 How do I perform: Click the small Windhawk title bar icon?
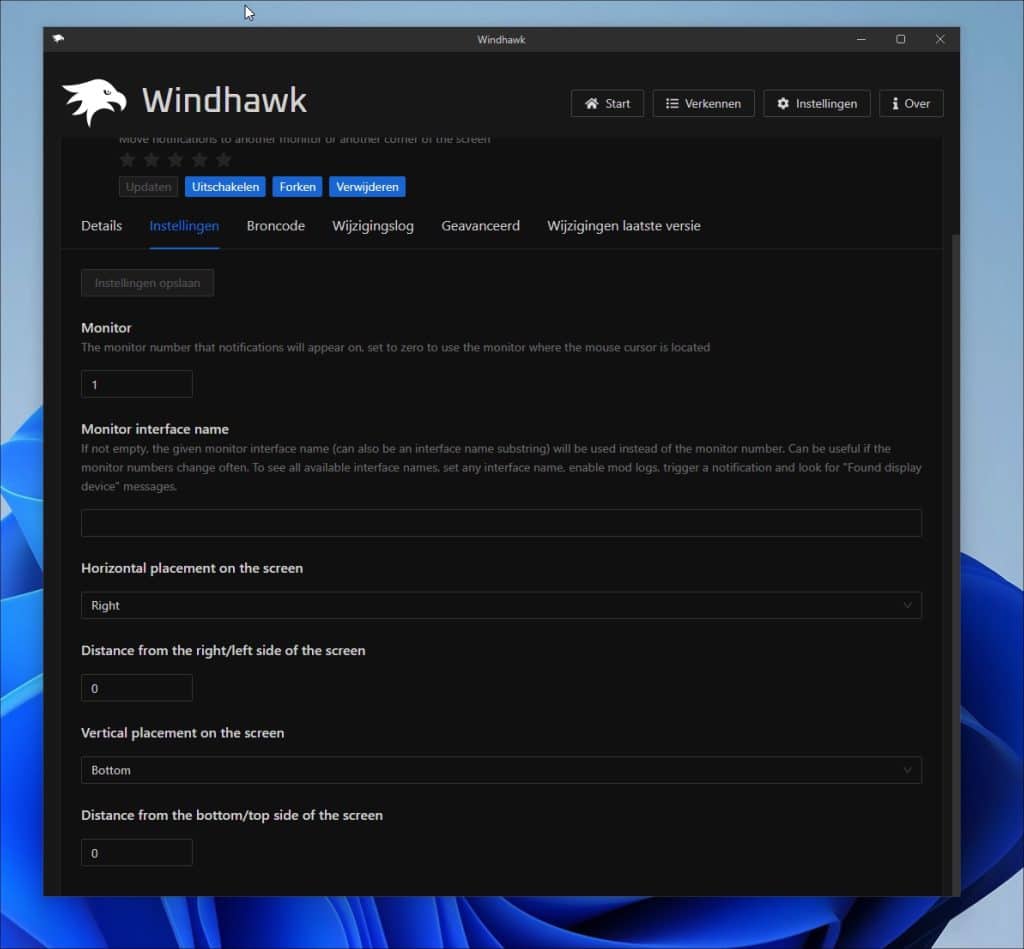[58, 39]
